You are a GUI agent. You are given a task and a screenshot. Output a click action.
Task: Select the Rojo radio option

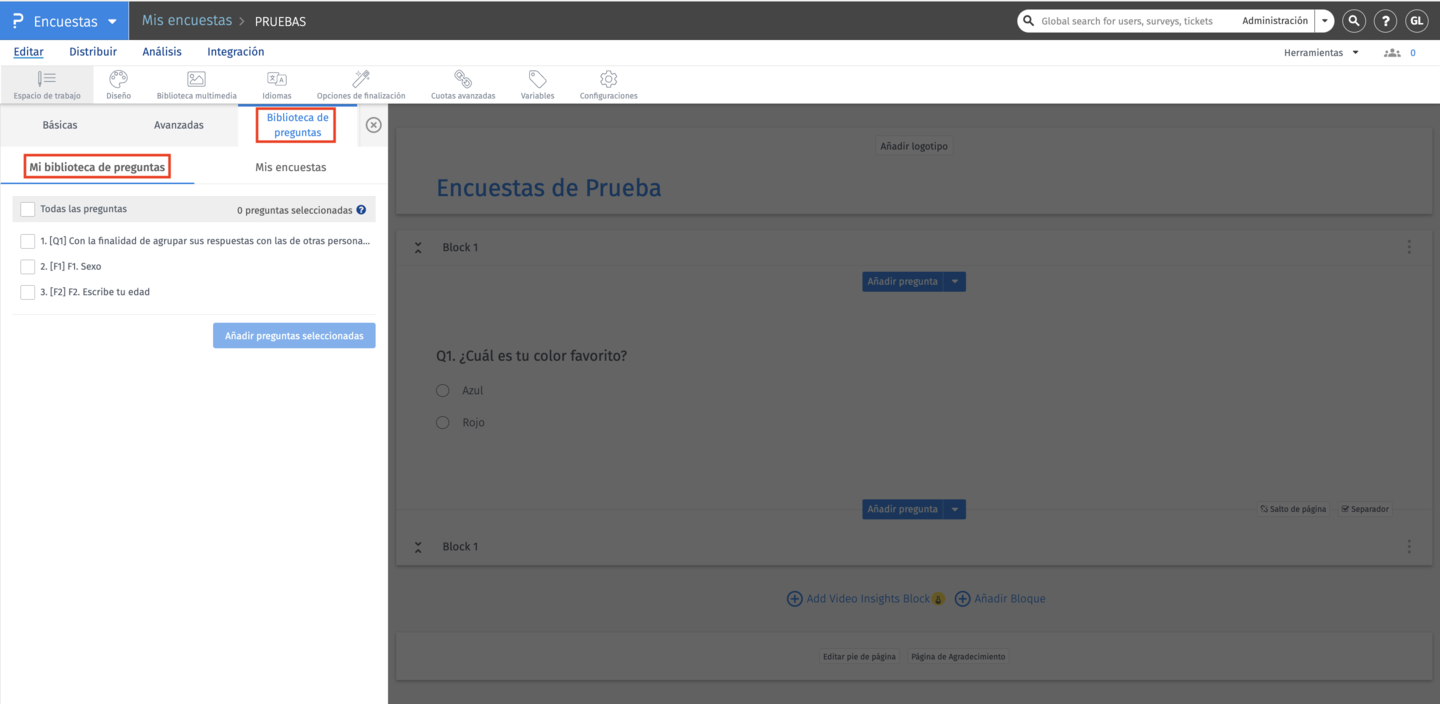click(x=442, y=422)
